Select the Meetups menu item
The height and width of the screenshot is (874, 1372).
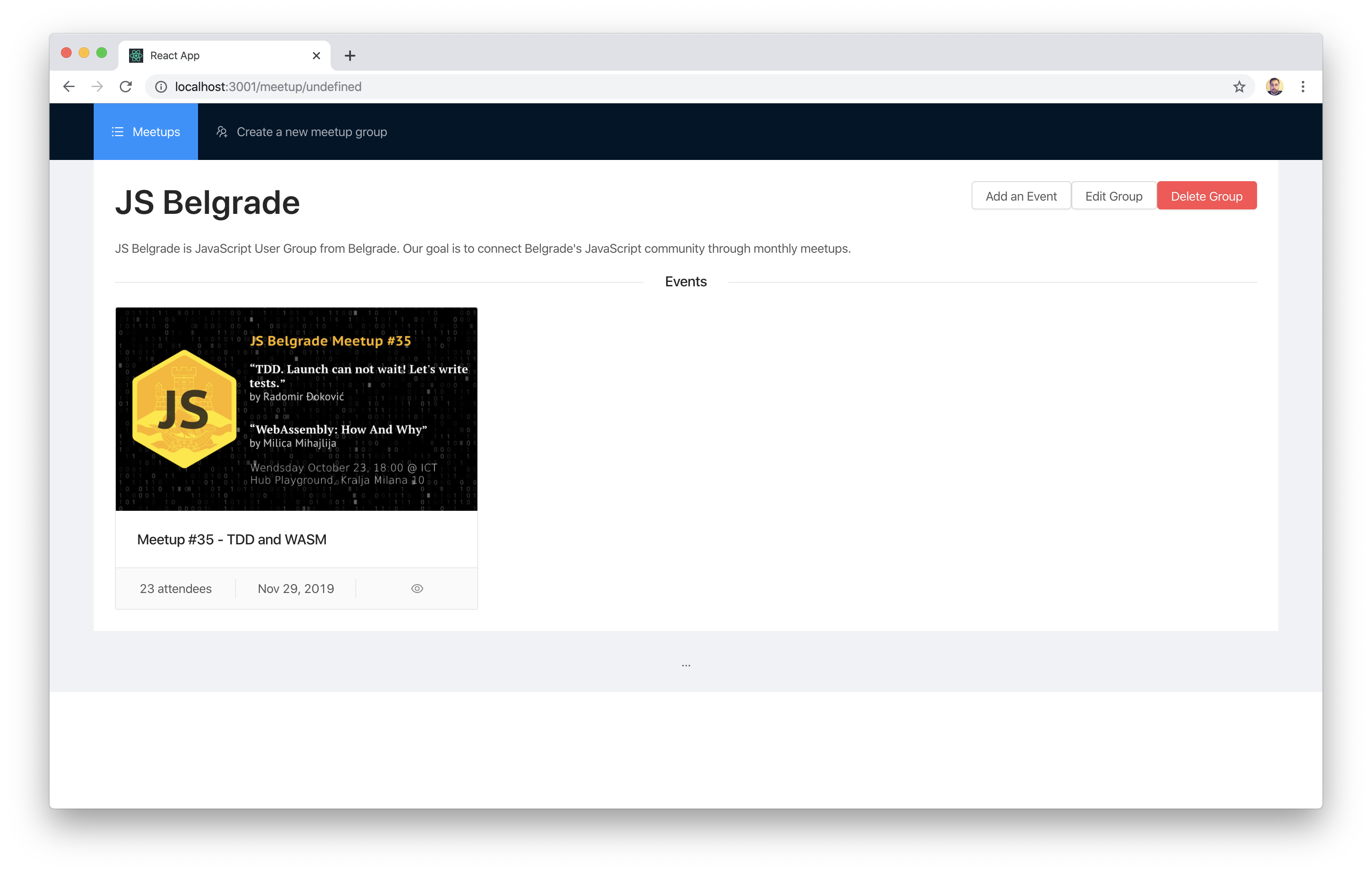(x=146, y=132)
